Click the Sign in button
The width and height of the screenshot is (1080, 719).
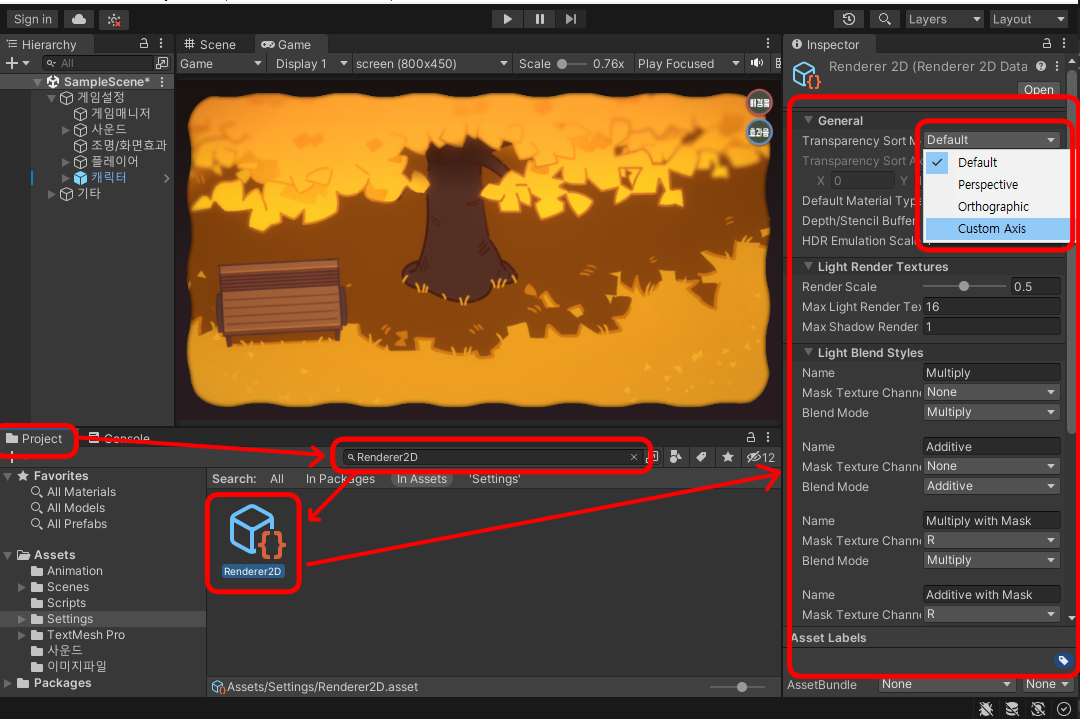(x=32, y=19)
